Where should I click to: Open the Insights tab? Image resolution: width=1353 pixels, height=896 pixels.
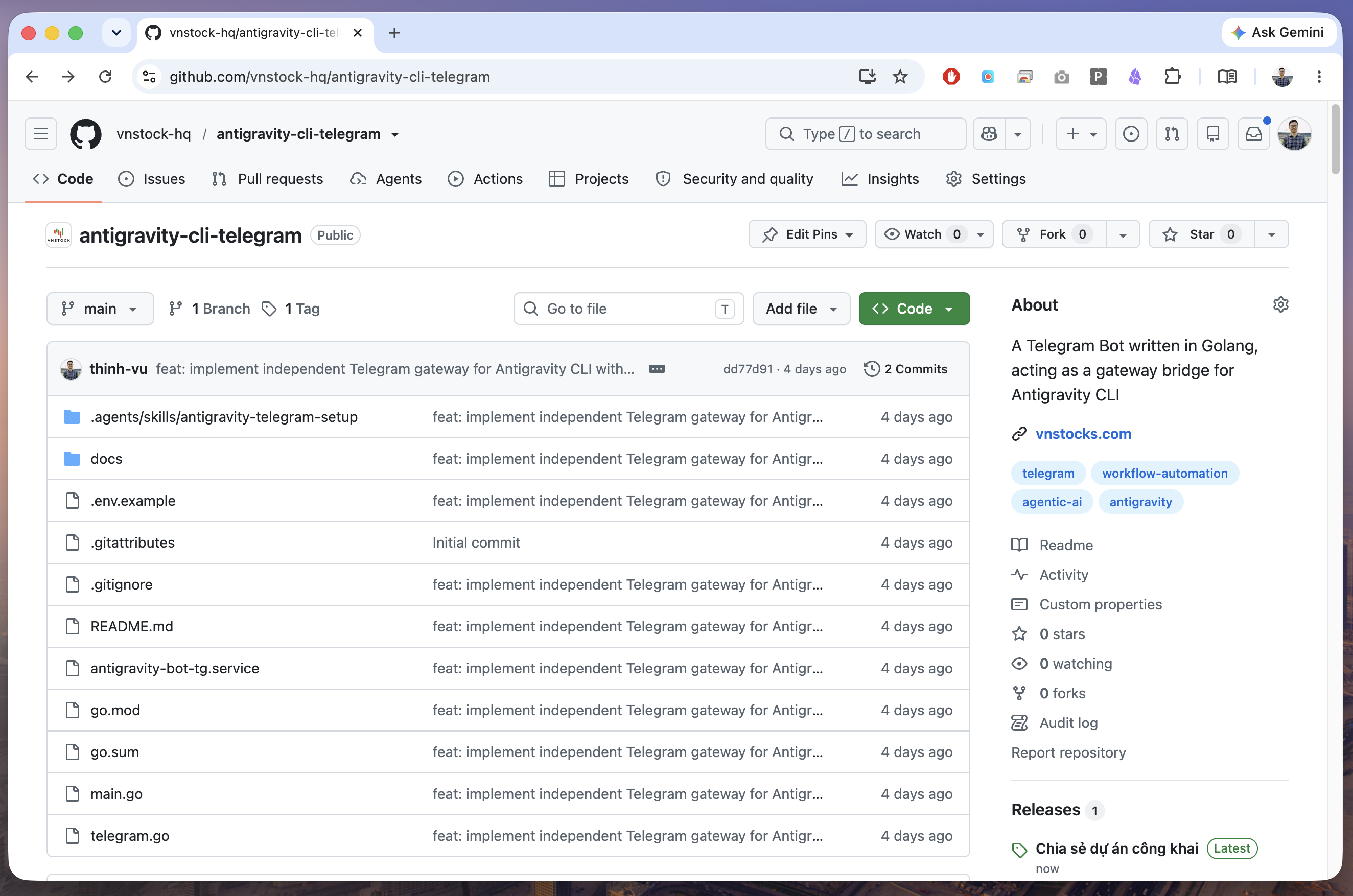[x=880, y=179]
